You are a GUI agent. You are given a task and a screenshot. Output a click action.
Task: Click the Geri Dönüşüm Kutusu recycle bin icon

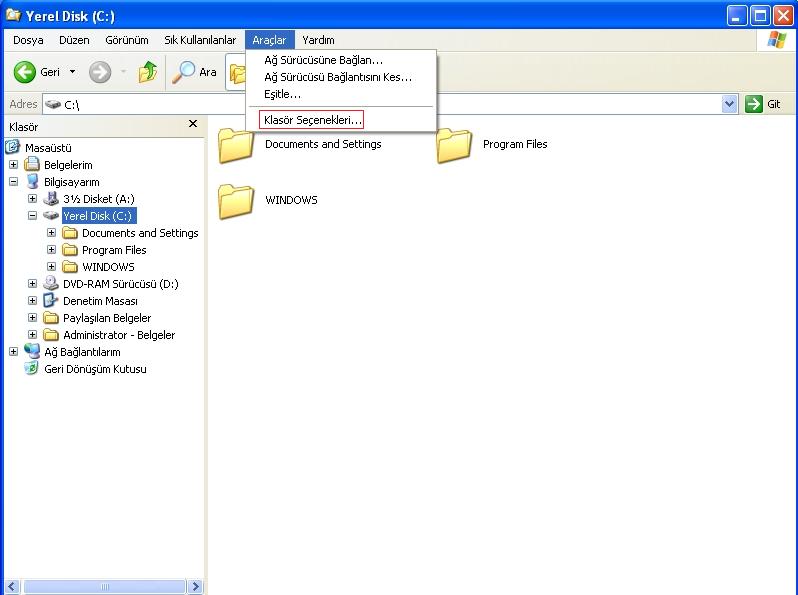pos(32,368)
